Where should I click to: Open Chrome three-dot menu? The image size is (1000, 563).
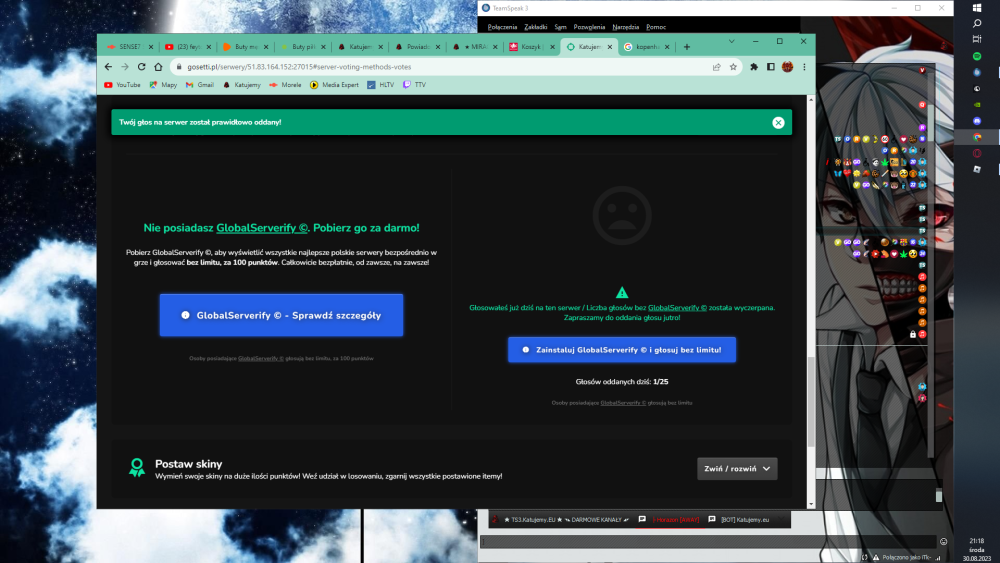[804, 67]
